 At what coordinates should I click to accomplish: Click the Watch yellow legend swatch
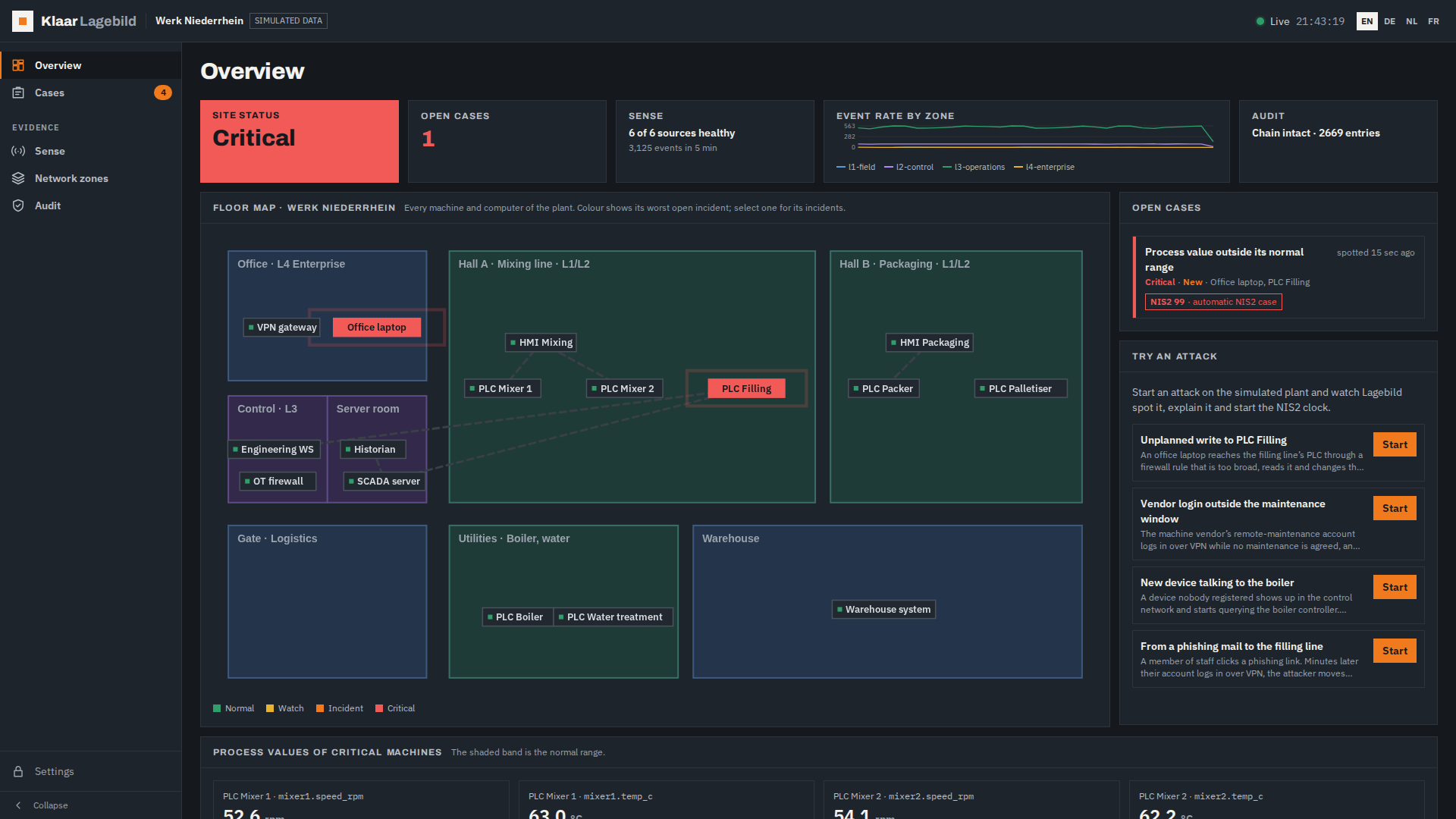point(270,708)
